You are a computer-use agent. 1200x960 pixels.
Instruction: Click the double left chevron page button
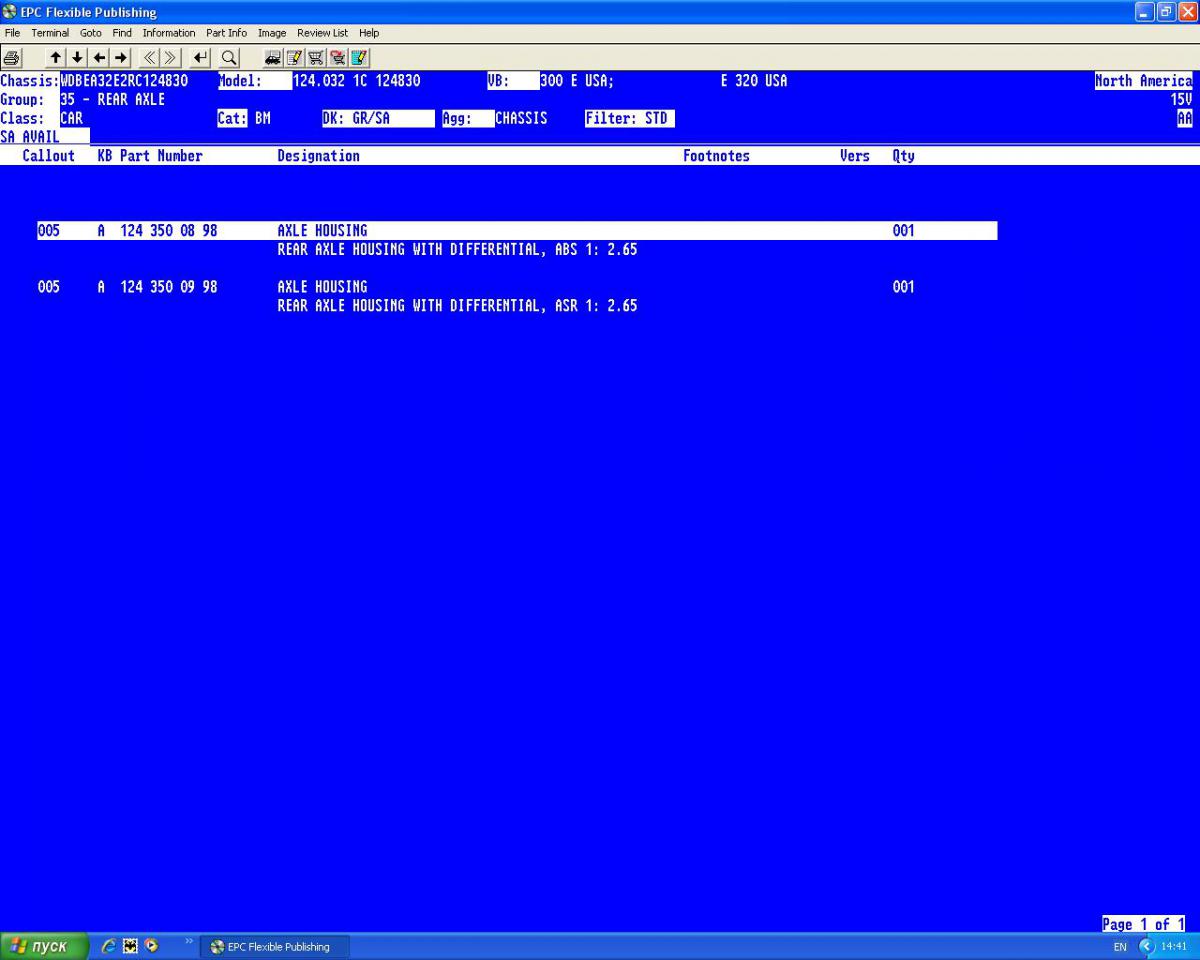[149, 58]
